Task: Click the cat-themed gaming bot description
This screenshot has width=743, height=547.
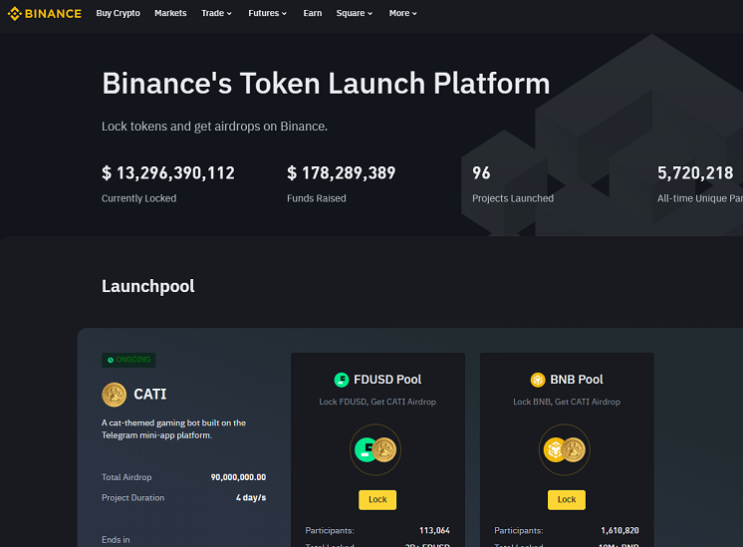Action: point(174,429)
